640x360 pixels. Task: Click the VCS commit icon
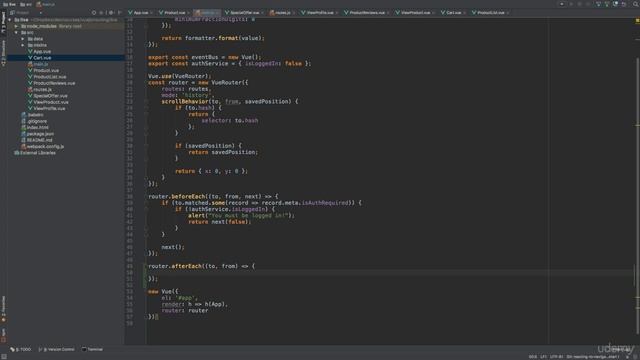click(x=607, y=4)
